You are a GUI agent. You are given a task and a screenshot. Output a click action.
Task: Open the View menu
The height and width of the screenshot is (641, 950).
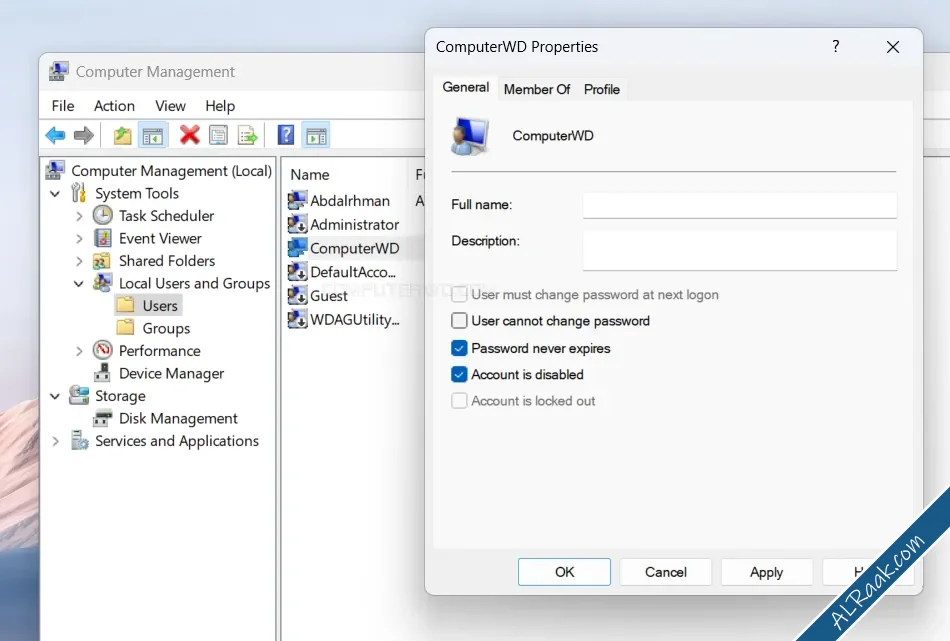pos(170,105)
